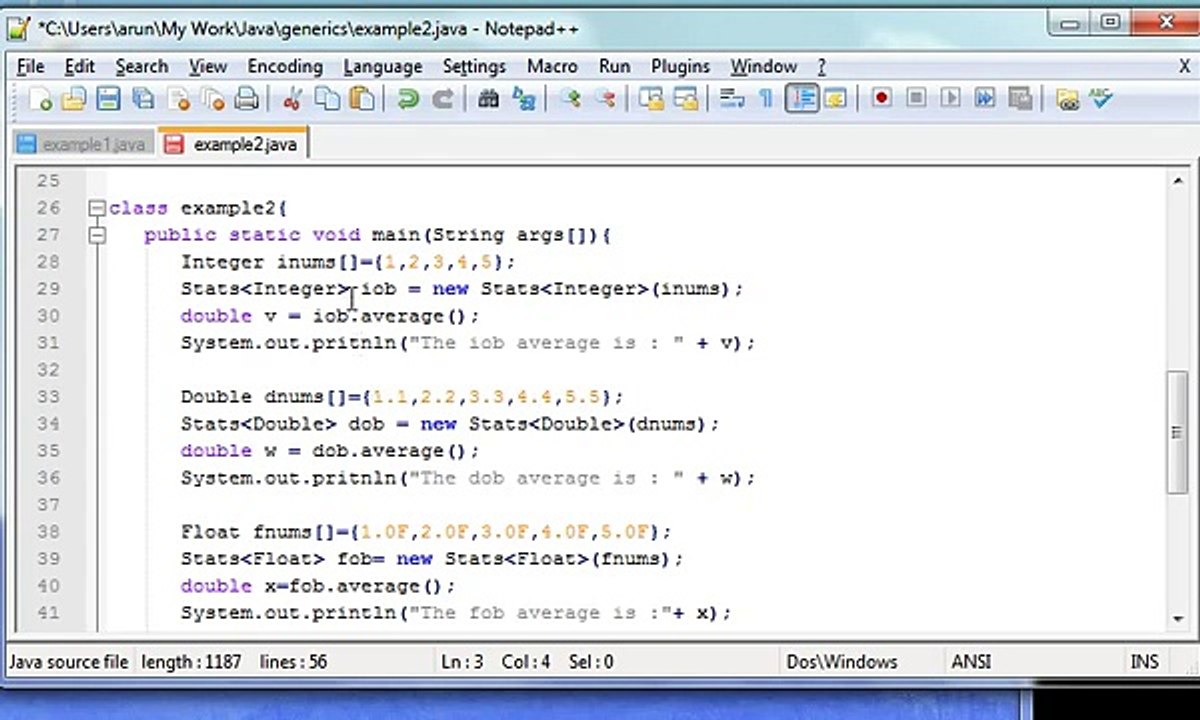The image size is (1200, 720).
Task: Run macro multiple times icon
Action: (x=985, y=99)
